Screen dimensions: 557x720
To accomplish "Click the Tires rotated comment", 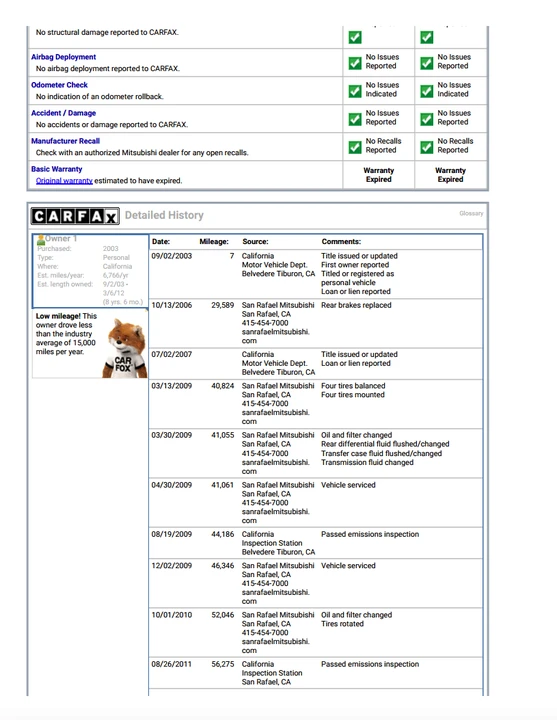I will point(343,624).
